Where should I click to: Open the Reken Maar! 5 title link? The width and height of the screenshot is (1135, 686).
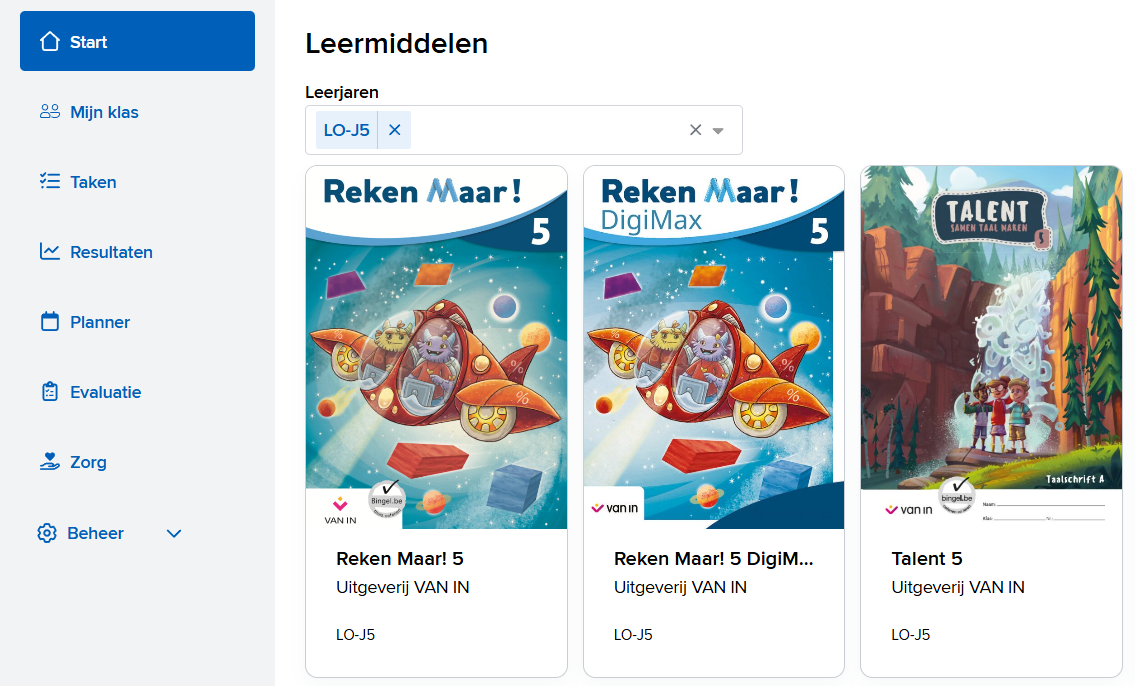[400, 559]
